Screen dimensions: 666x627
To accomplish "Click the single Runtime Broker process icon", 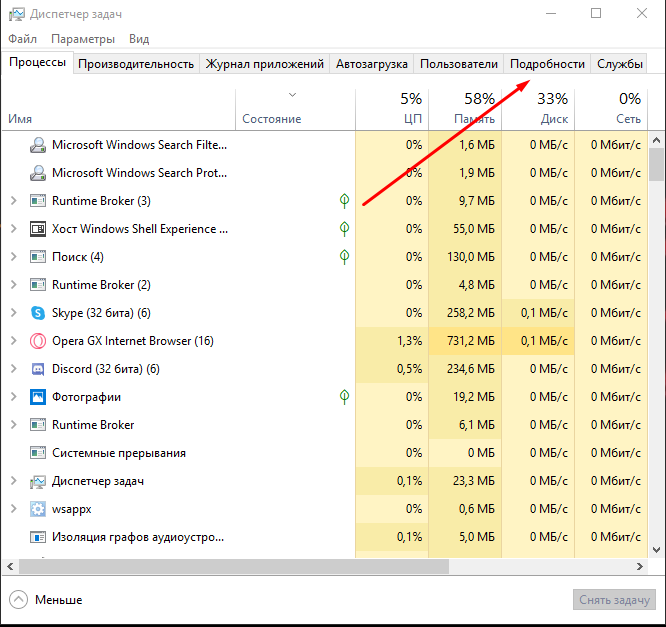I will (x=38, y=425).
